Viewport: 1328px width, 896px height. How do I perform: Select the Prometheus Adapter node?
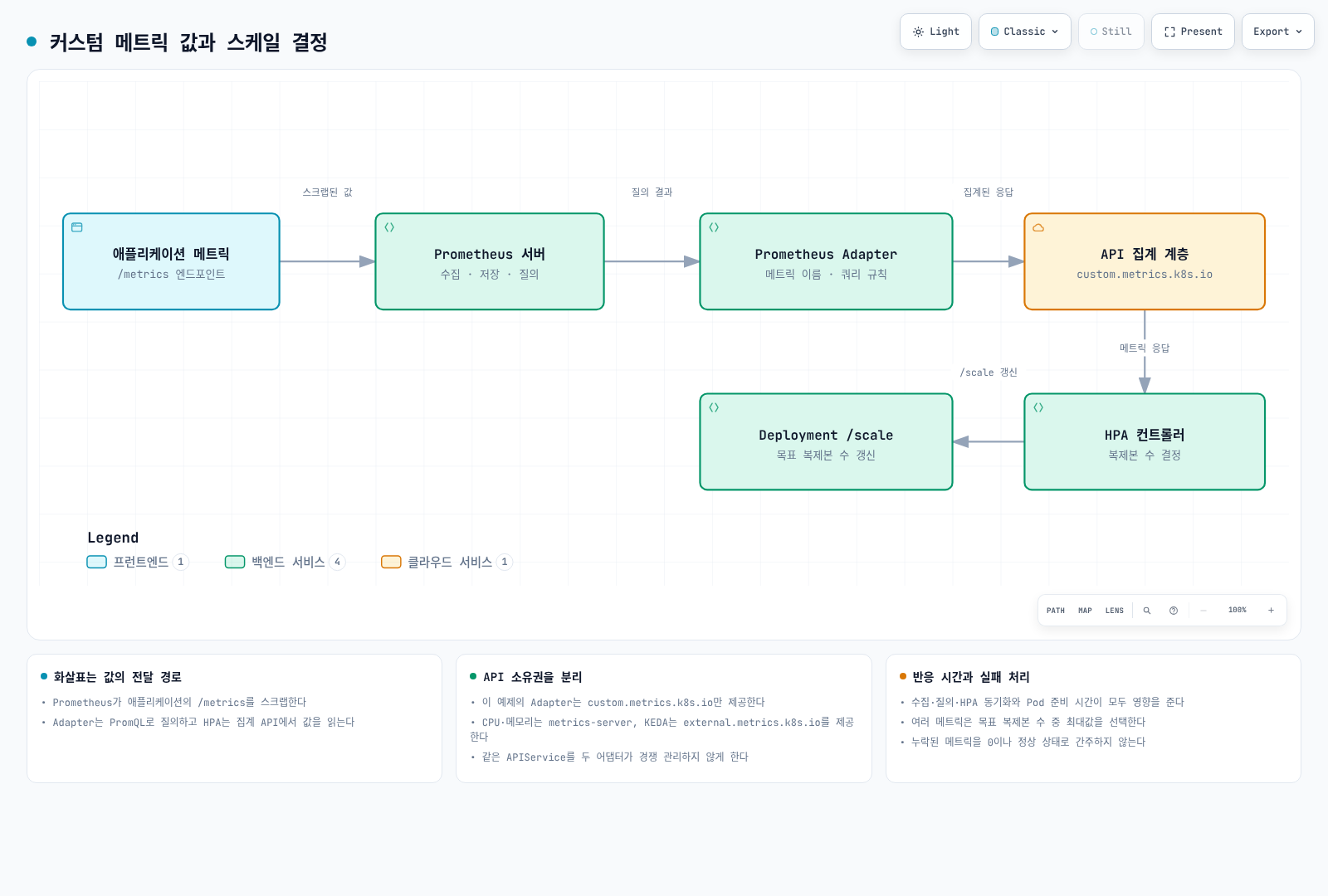coord(826,261)
